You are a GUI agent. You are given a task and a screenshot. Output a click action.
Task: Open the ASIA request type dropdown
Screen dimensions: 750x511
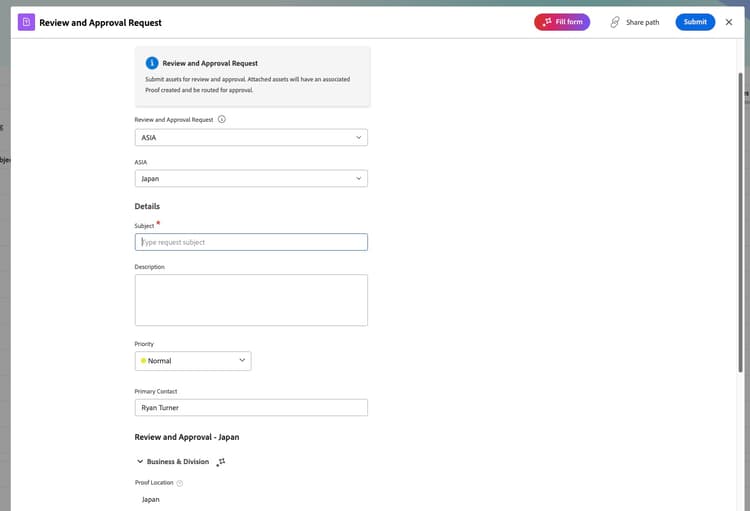251,137
